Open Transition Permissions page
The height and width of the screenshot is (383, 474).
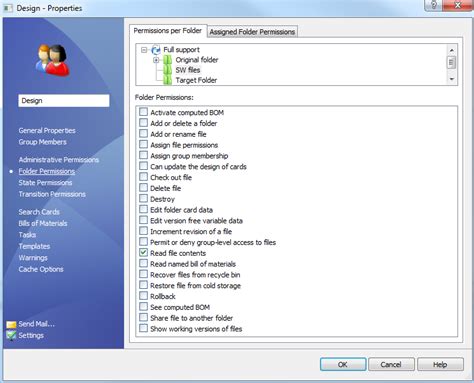coord(52,194)
